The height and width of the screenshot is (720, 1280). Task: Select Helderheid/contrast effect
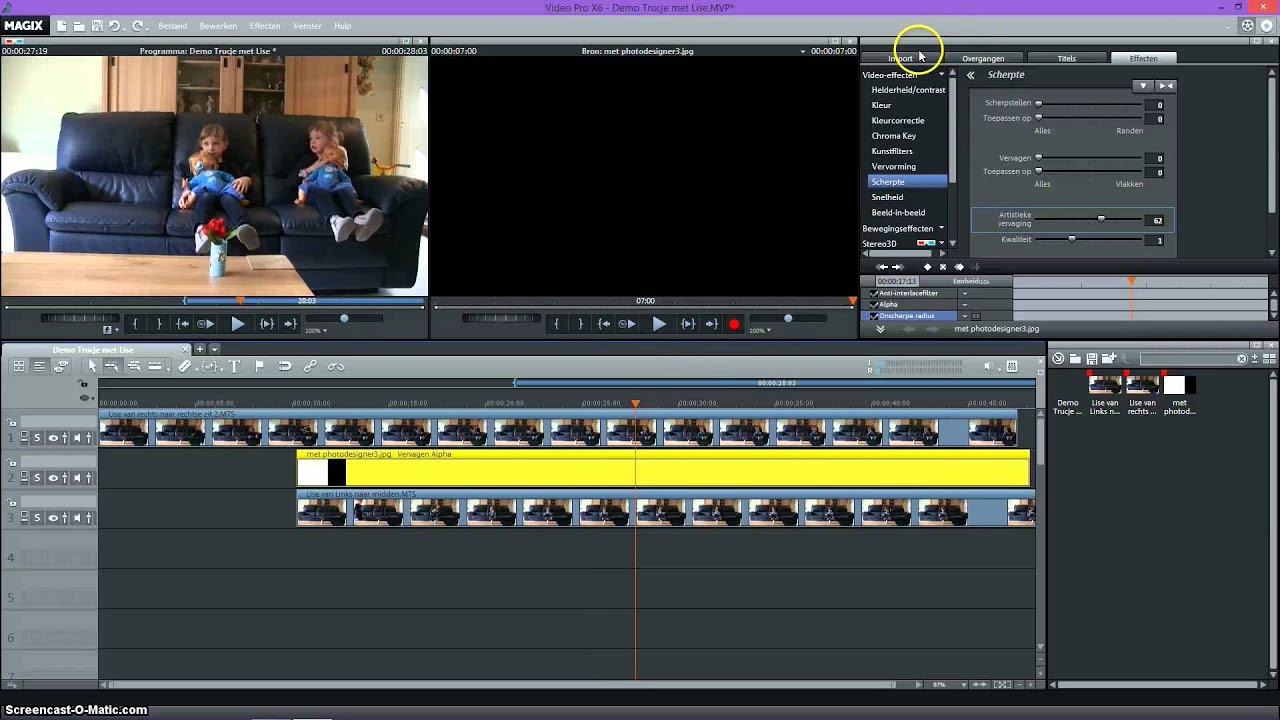(908, 90)
